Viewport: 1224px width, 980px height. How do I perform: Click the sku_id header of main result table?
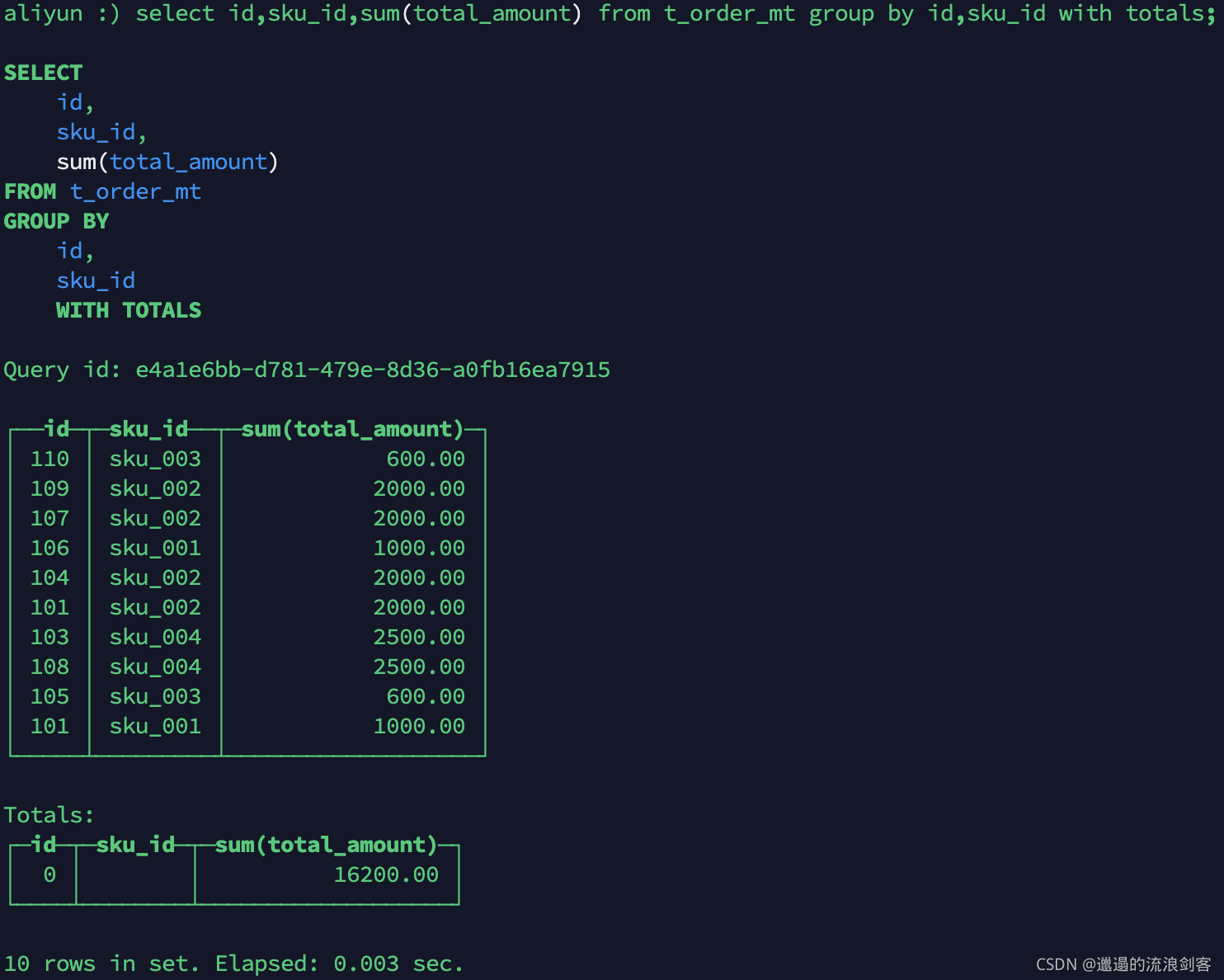148,429
